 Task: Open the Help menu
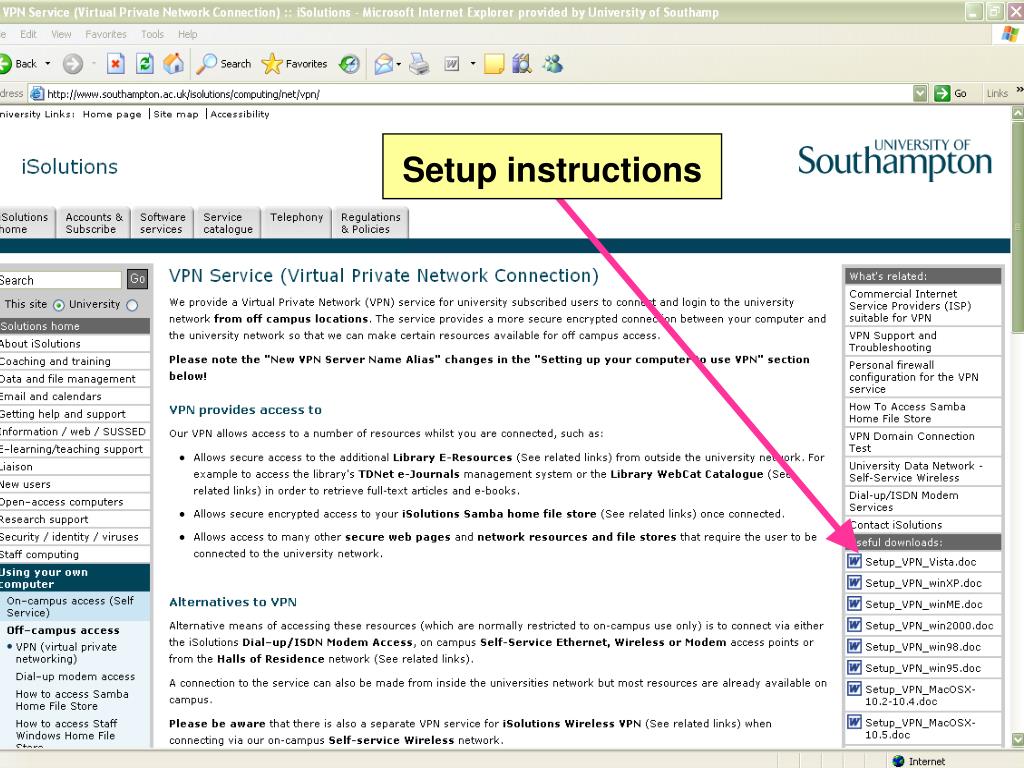pyautogui.click(x=187, y=34)
